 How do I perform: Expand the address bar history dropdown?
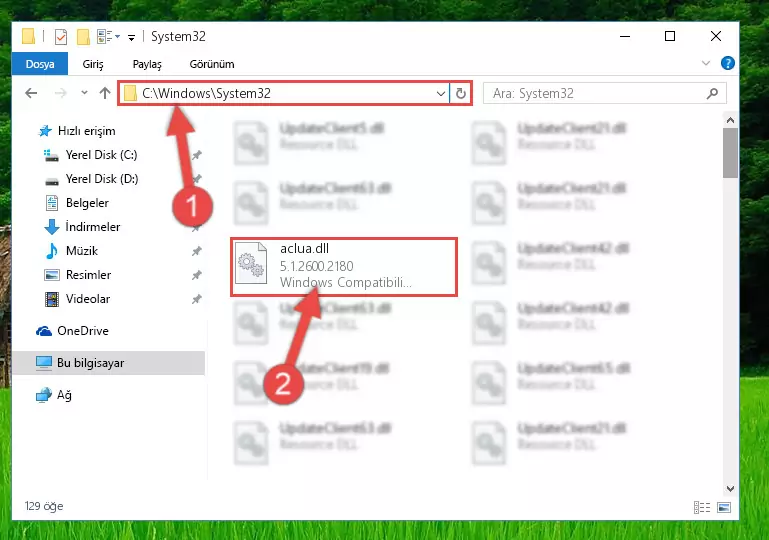coord(440,93)
